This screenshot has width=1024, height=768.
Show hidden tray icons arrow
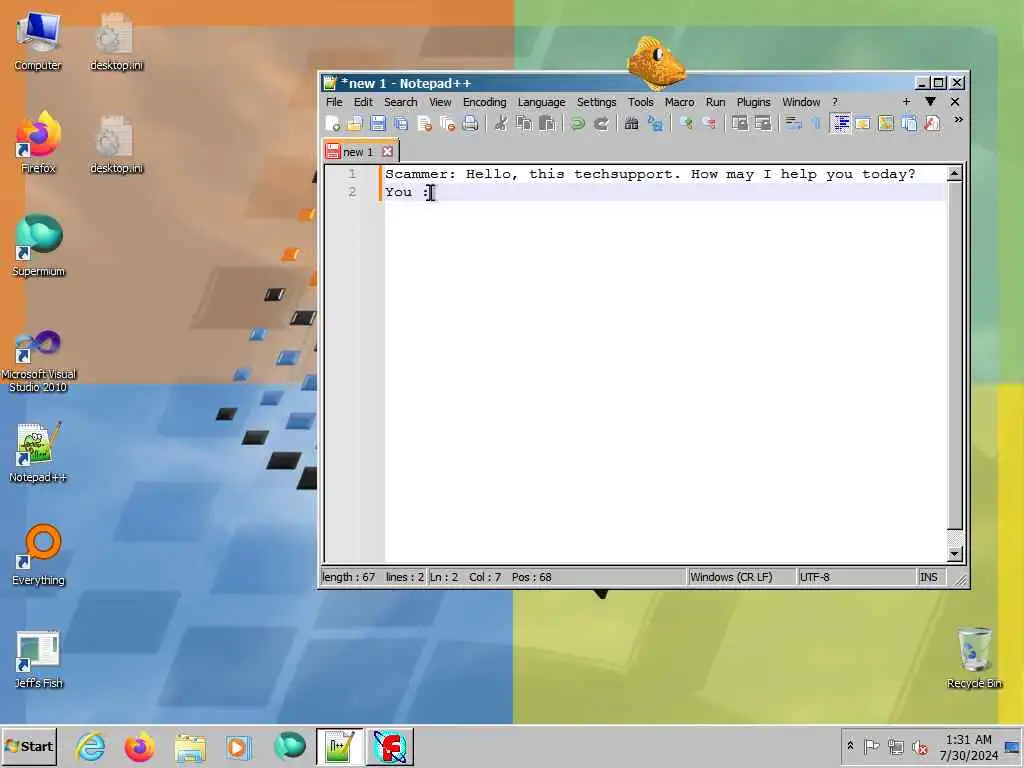pyautogui.click(x=850, y=745)
